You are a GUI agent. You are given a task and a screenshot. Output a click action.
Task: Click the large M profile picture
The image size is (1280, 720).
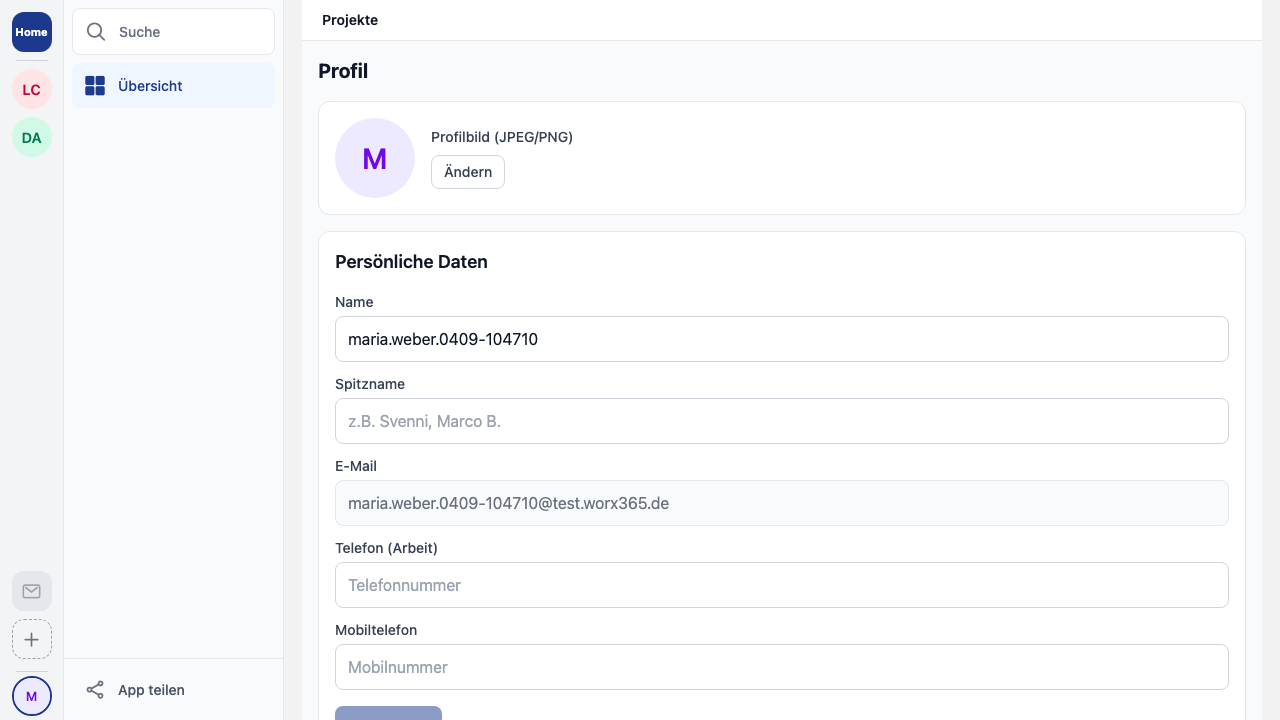(x=375, y=158)
